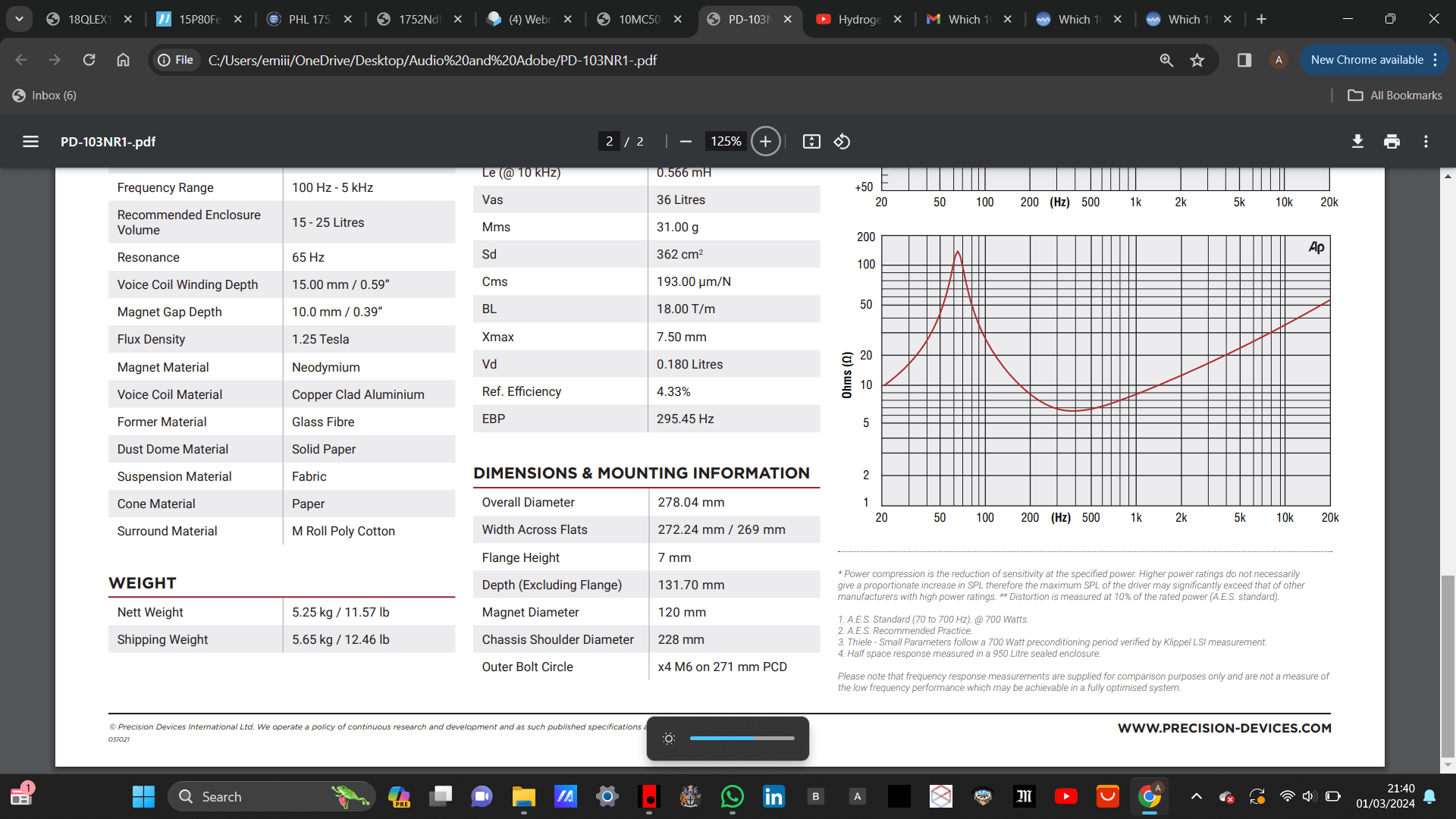Image resolution: width=1456 pixels, height=819 pixels.
Task: Click WWW.PRECISION-DEVICES.COM text
Action: pyautogui.click(x=1224, y=728)
